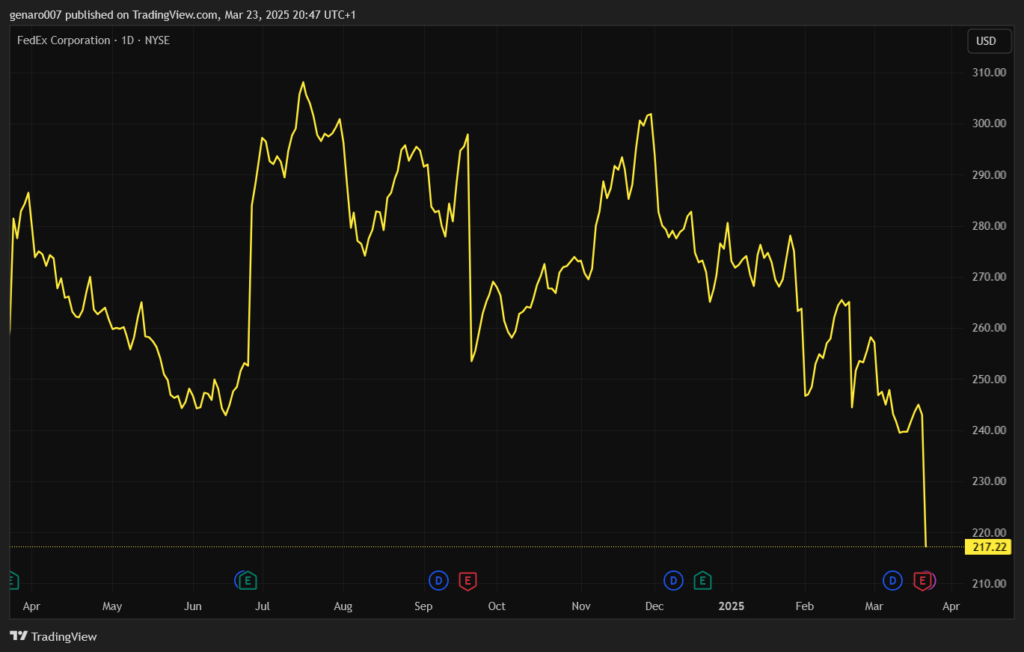1024x652 pixels.
Task: Select the green earnings marker in December
Action: (703, 580)
